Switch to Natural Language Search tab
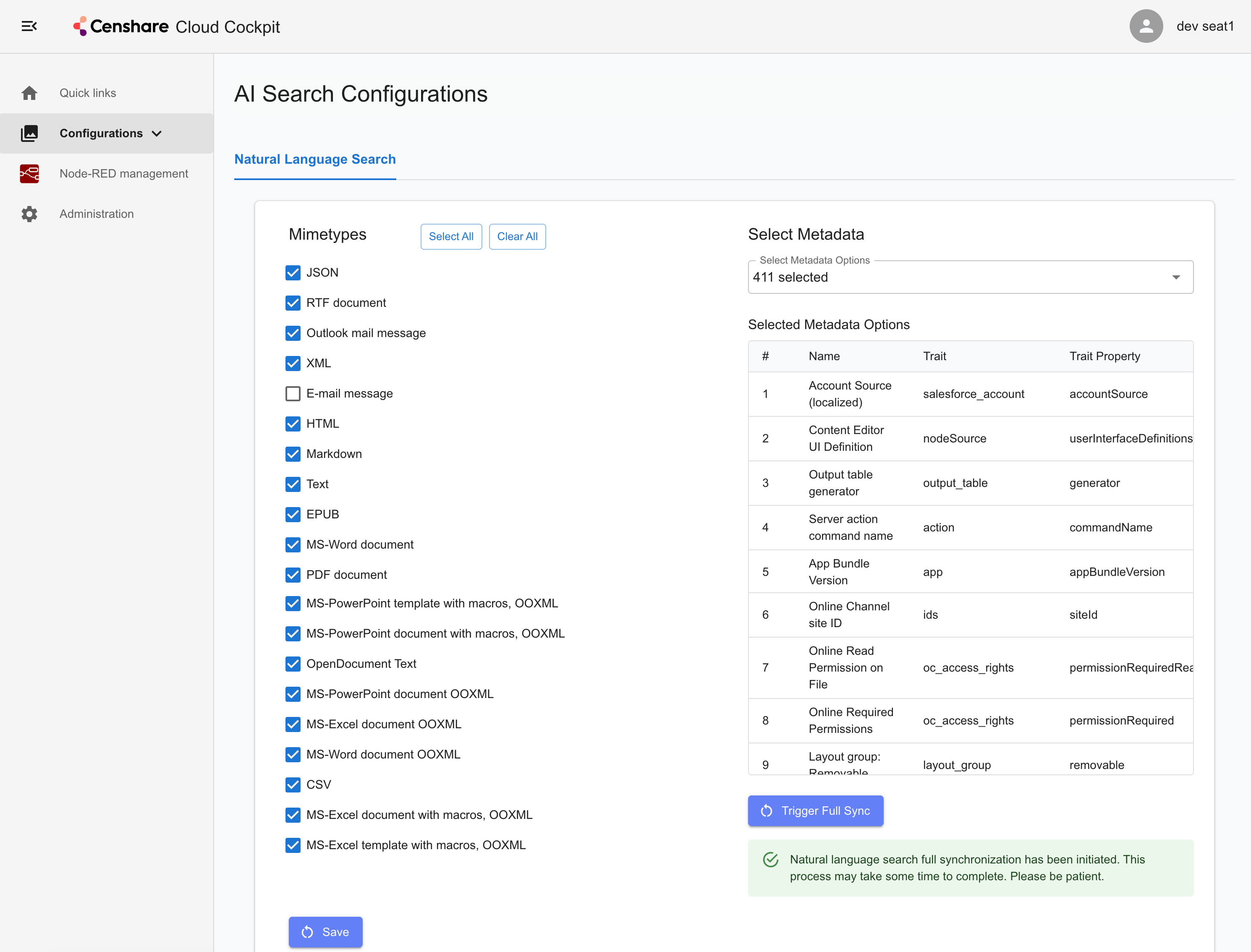 pos(315,159)
